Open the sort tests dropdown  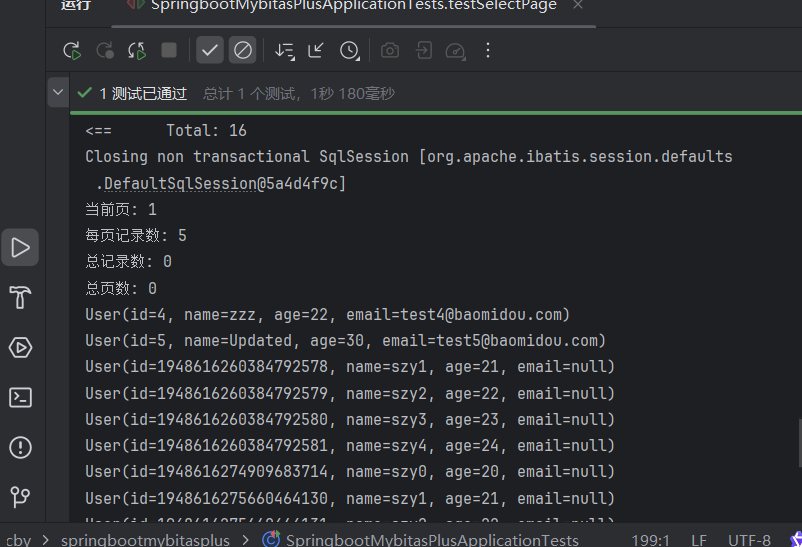tap(284, 51)
